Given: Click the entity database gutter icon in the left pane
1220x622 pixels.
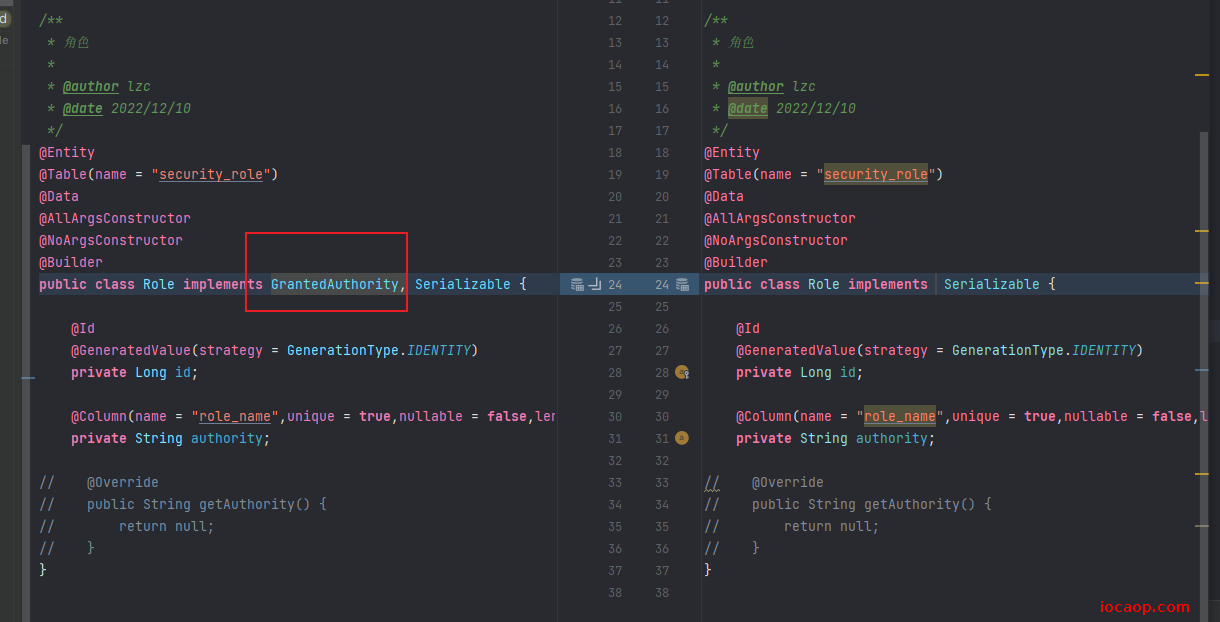Looking at the screenshot, I should [x=577, y=285].
